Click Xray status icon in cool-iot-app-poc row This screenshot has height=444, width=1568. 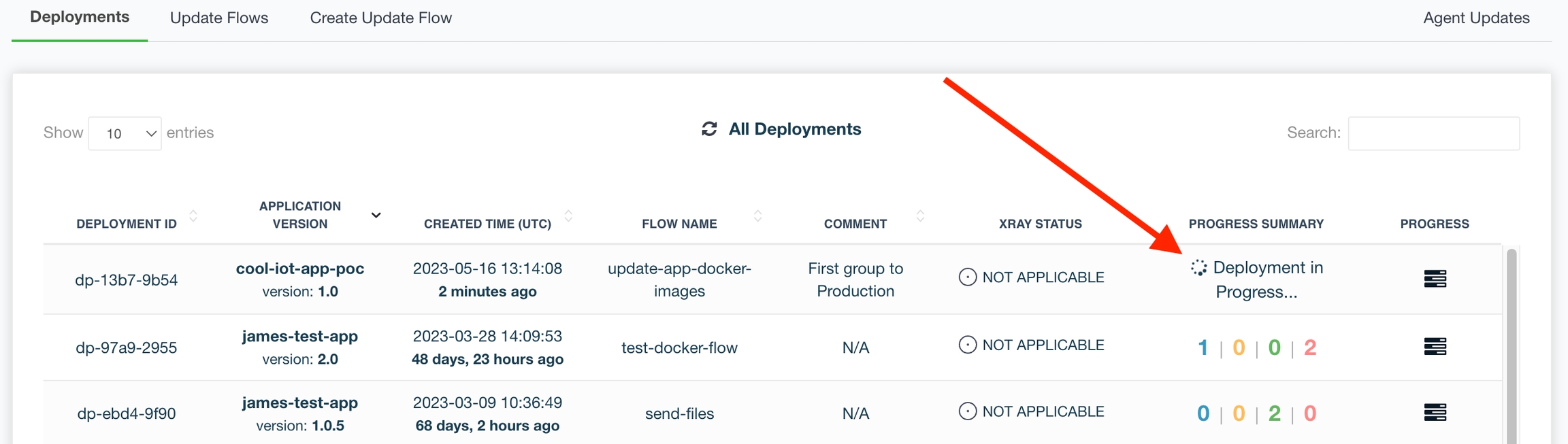point(967,277)
